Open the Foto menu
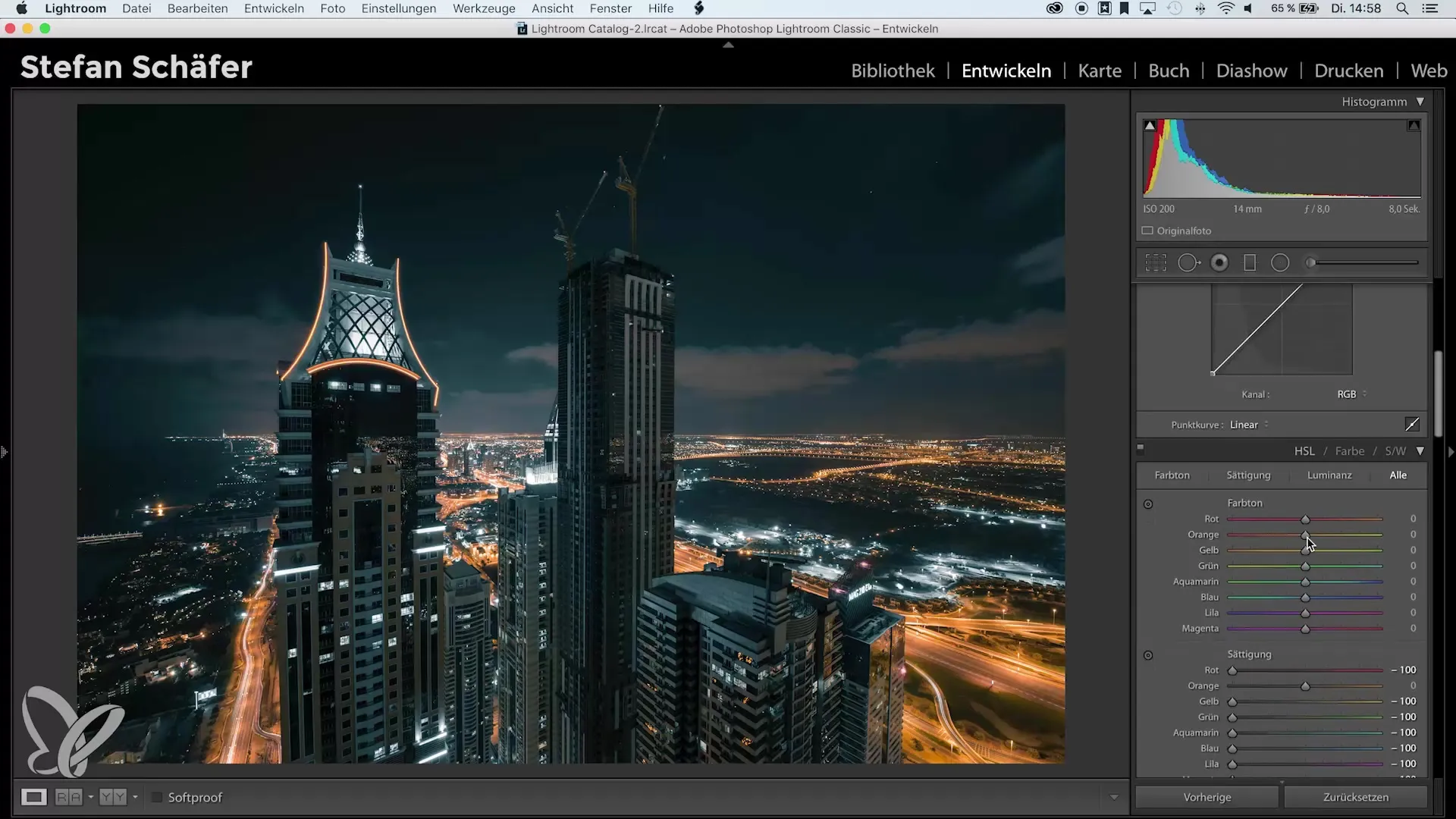 click(x=333, y=8)
